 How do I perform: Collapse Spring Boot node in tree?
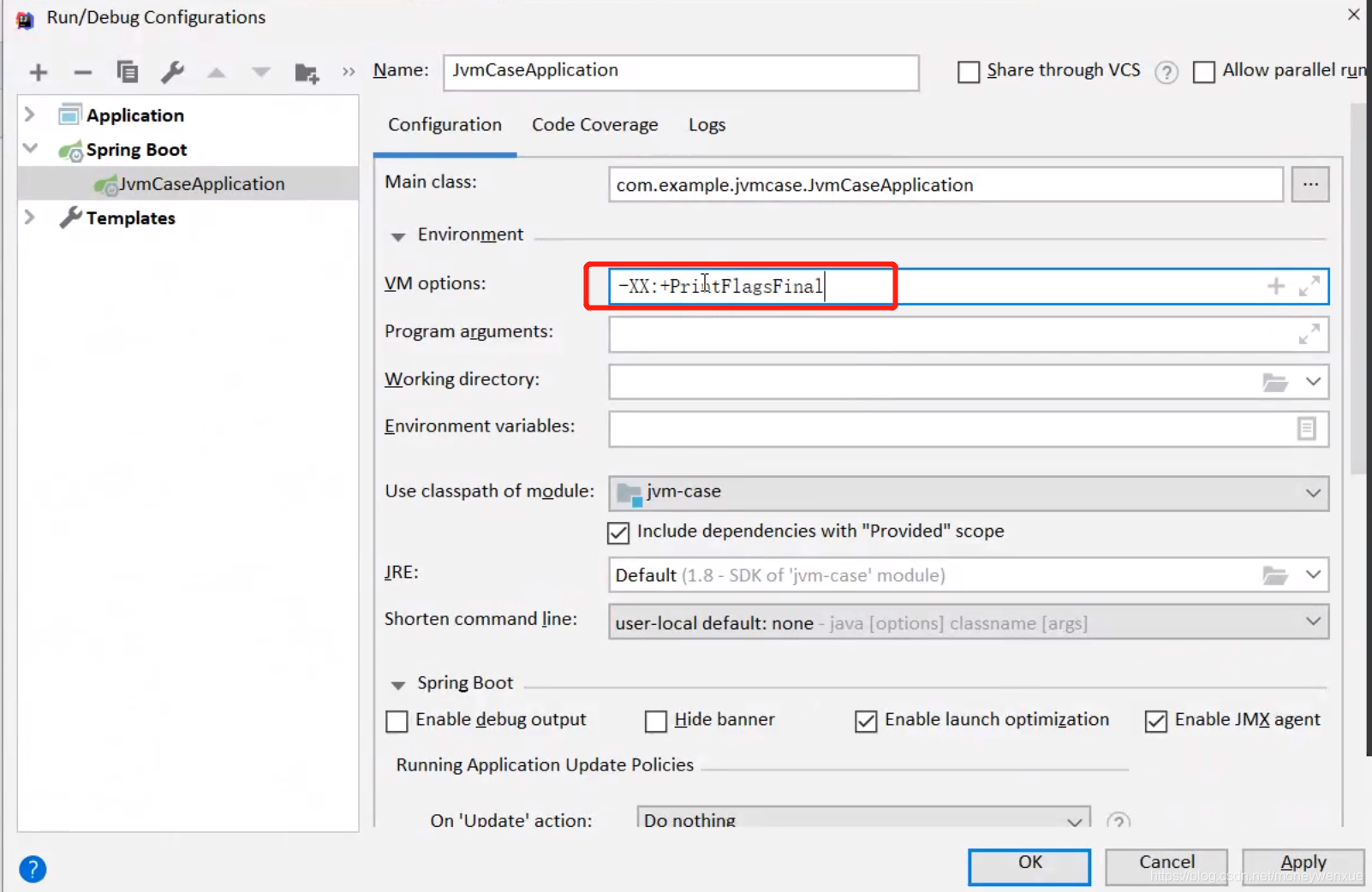(x=30, y=148)
